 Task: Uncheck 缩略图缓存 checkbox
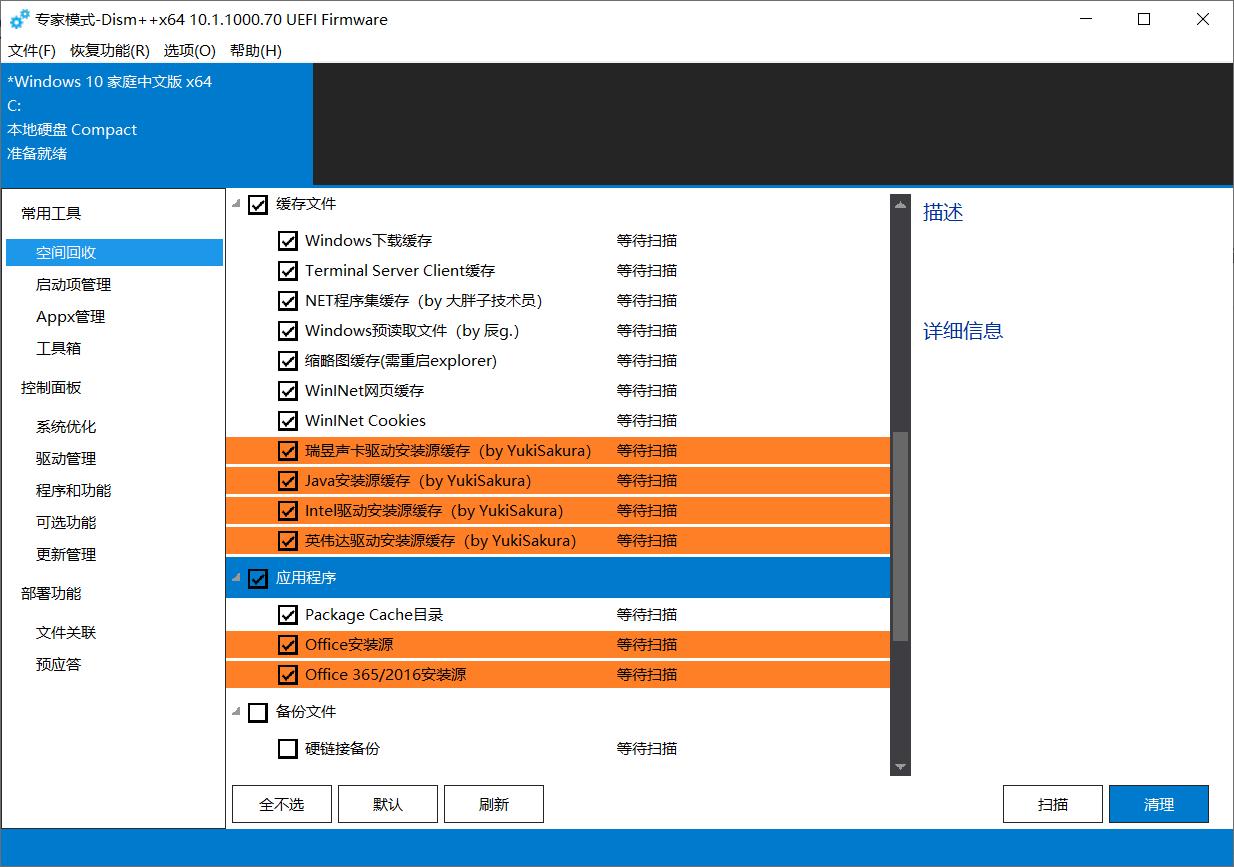point(288,361)
